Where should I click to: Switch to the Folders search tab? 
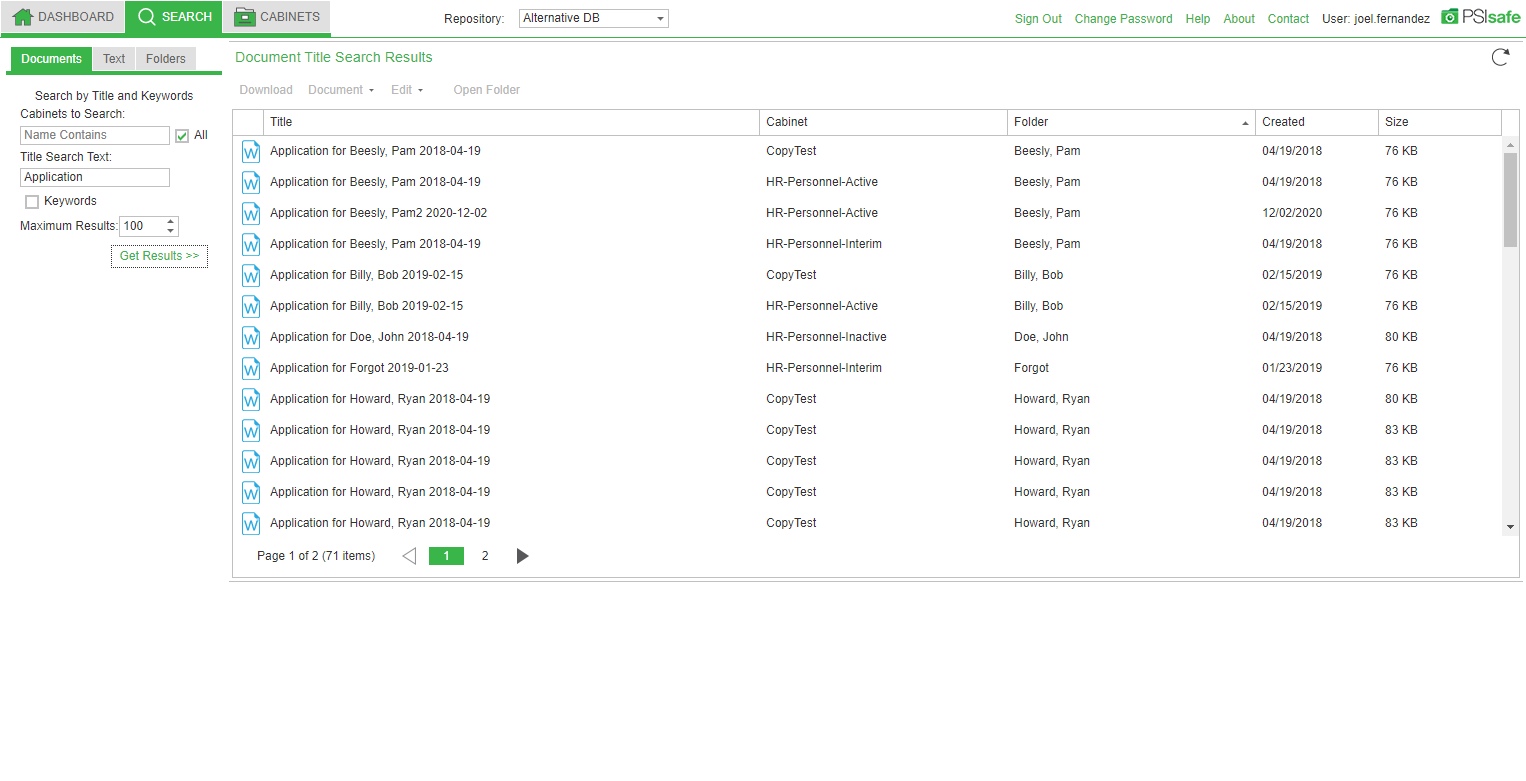pyautogui.click(x=166, y=59)
